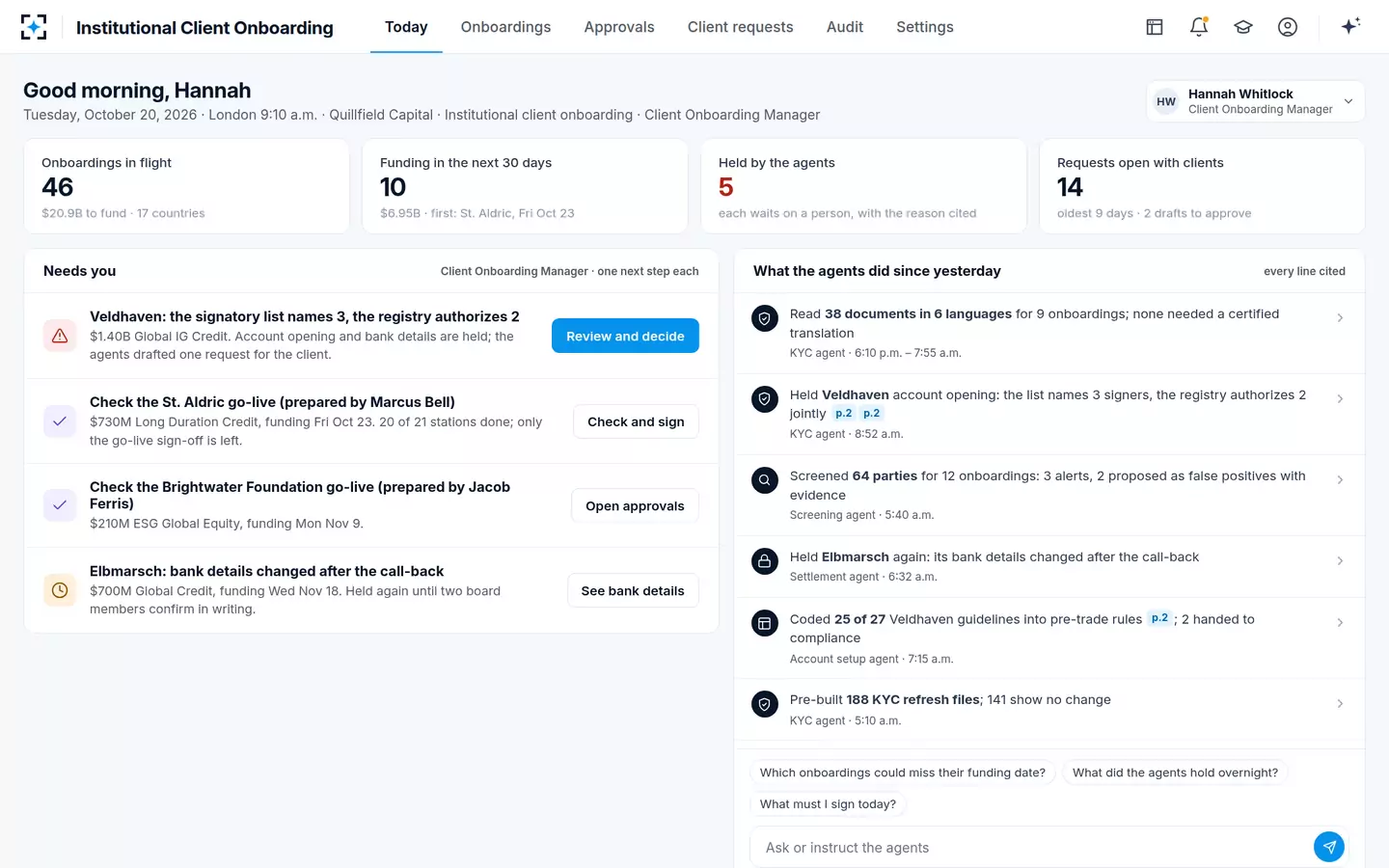Click the See bank details button
This screenshot has height=868, width=1389.
click(633, 590)
